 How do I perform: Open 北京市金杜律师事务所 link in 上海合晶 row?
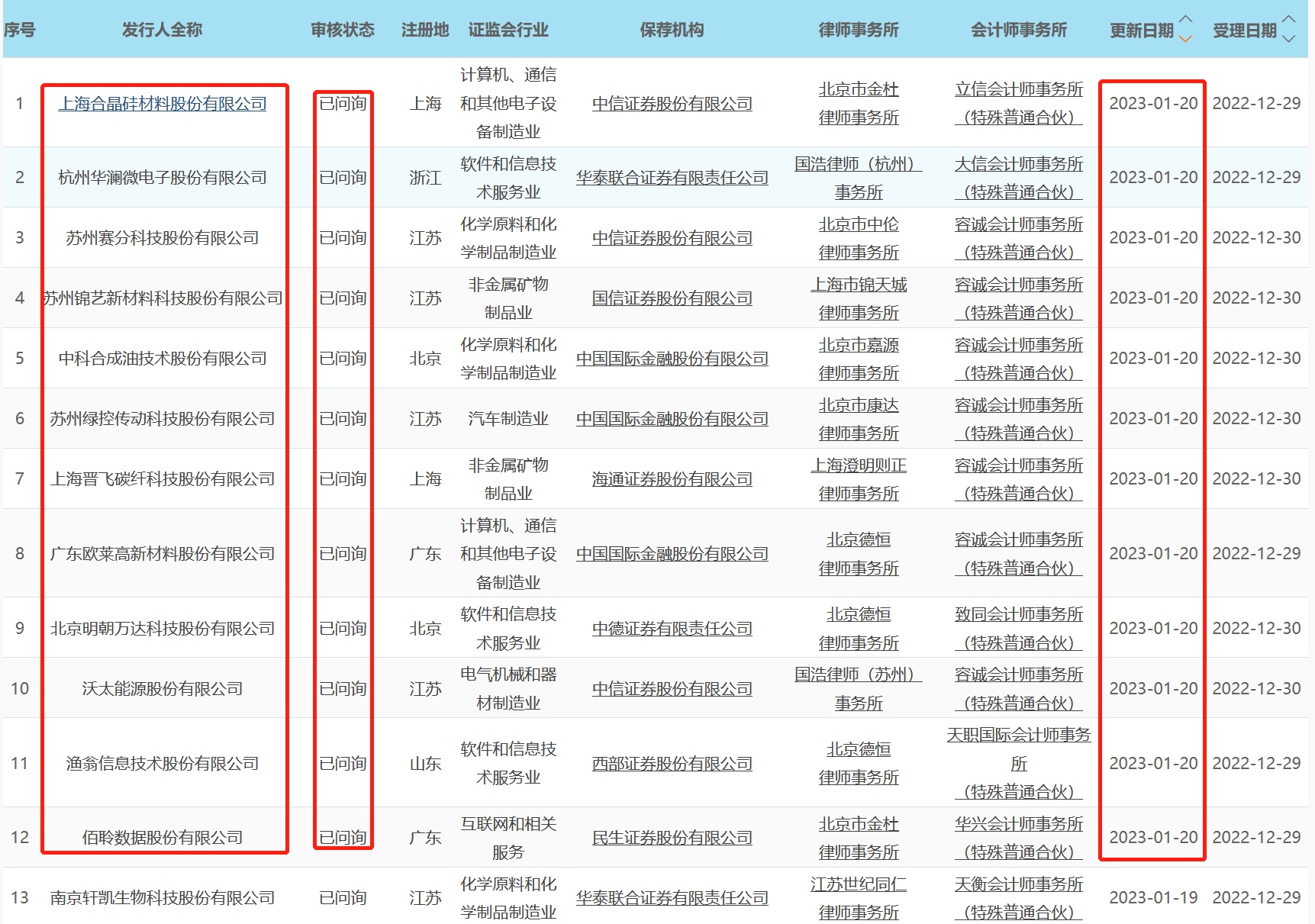pyautogui.click(x=859, y=104)
